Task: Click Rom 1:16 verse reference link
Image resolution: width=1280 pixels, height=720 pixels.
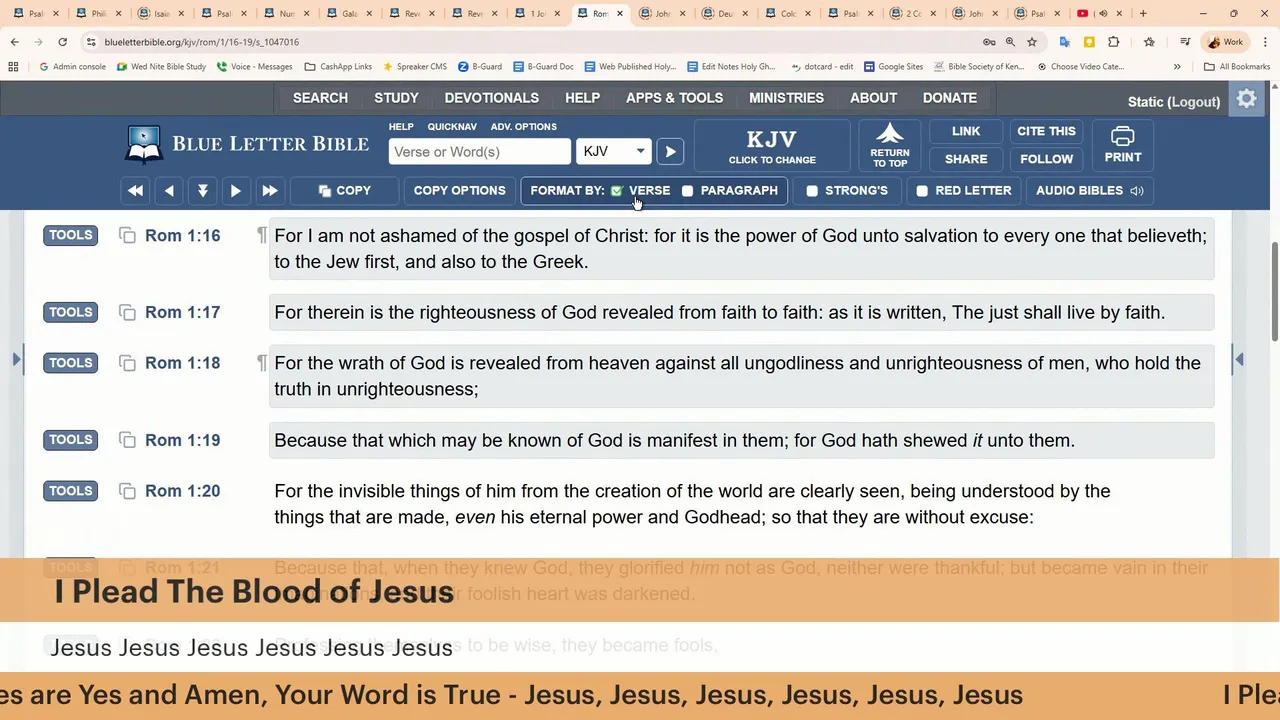Action: [182, 236]
